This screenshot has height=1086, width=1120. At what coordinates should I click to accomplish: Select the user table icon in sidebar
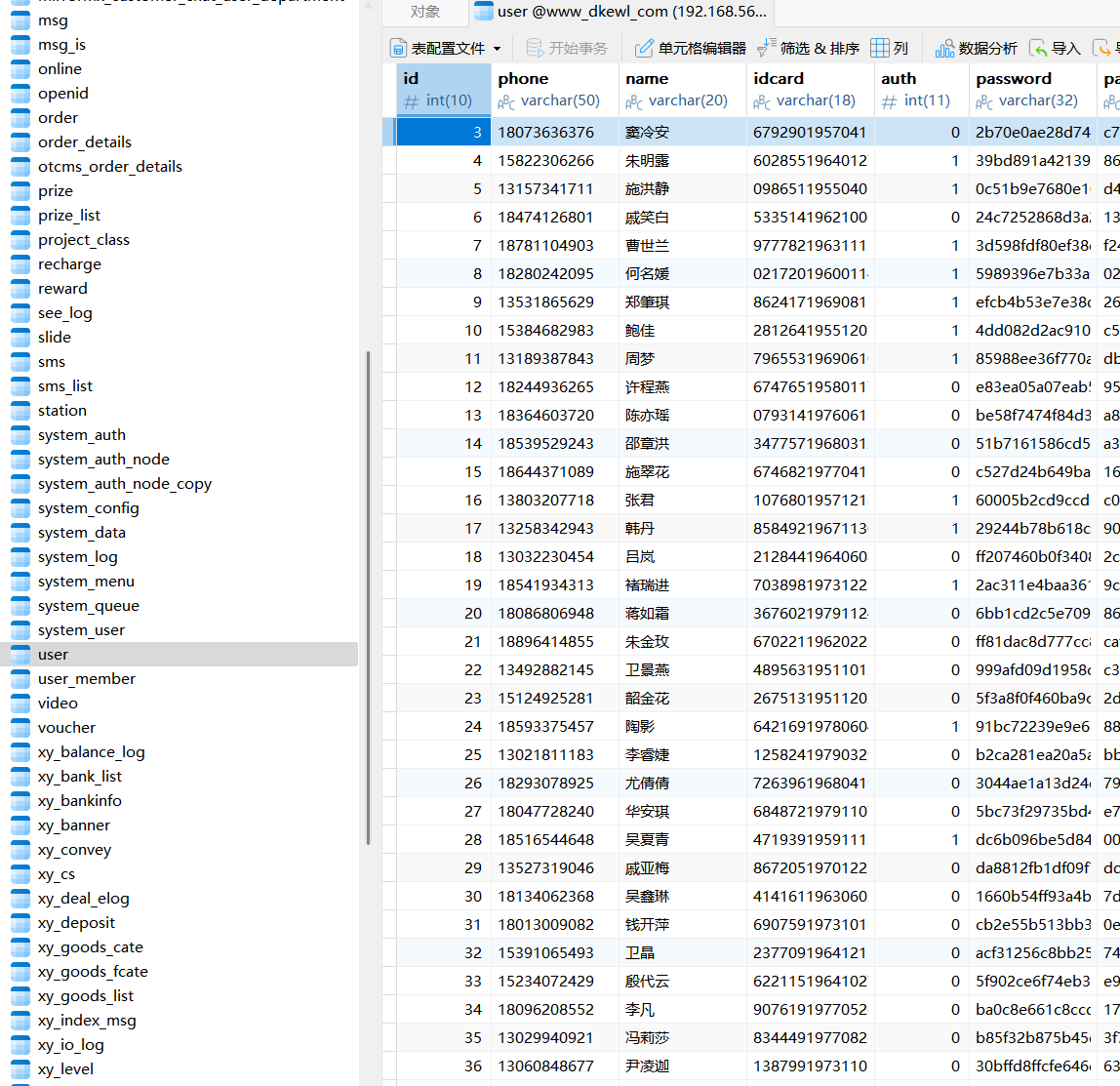pyautogui.click(x=20, y=654)
